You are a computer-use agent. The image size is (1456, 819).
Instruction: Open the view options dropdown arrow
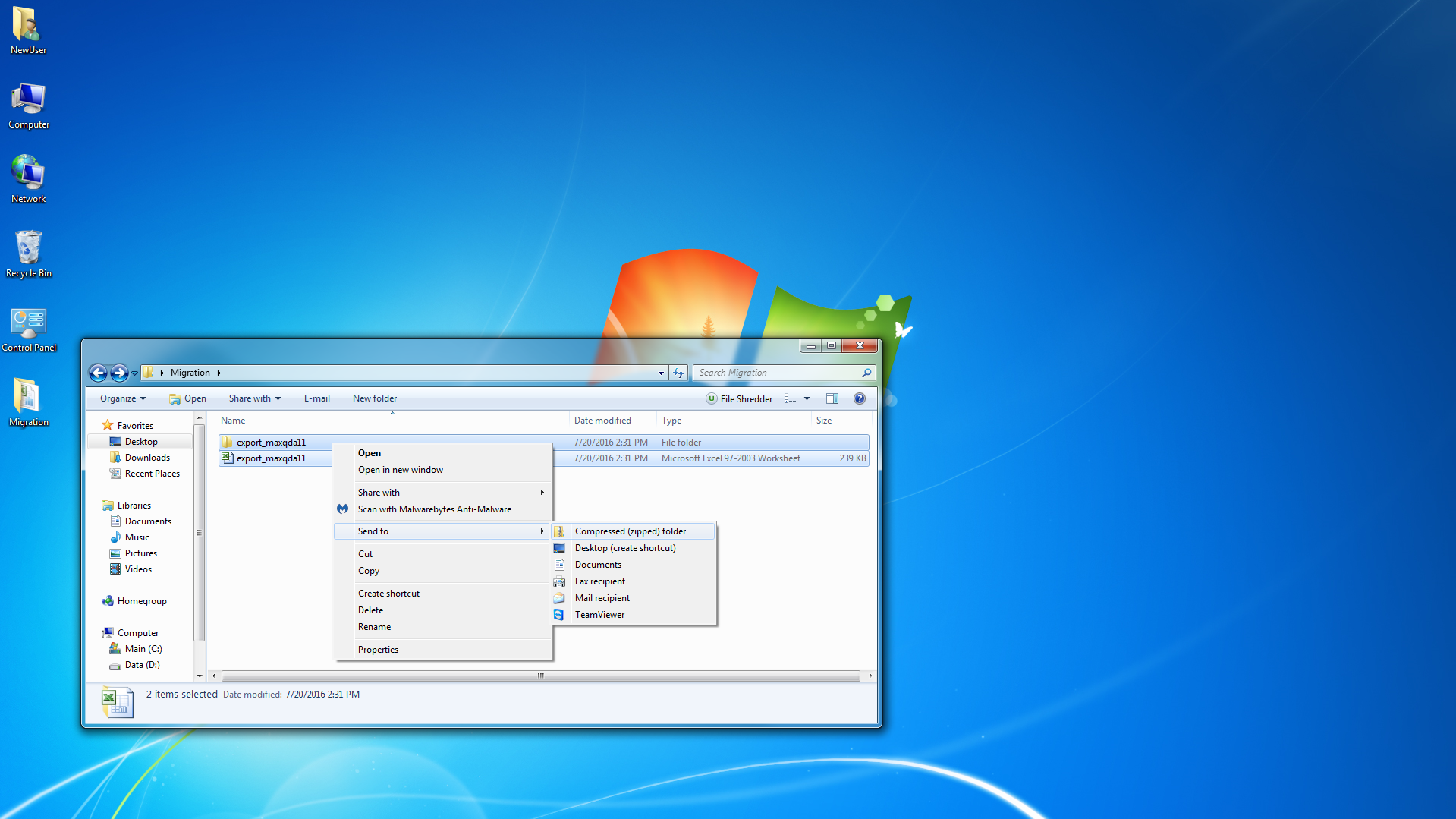pyautogui.click(x=807, y=398)
